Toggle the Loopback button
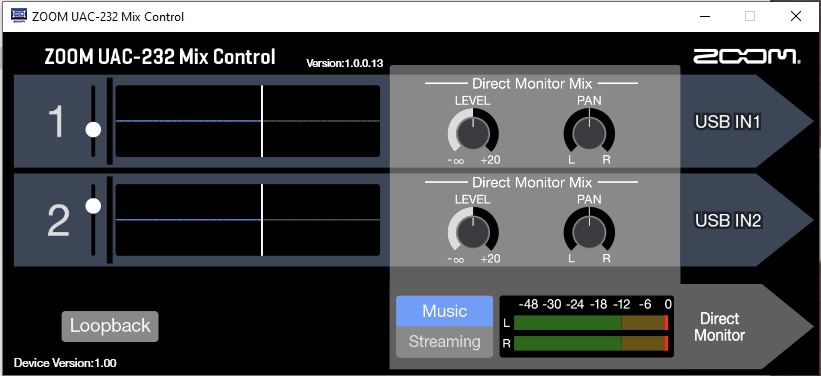821x376 pixels. (x=110, y=326)
